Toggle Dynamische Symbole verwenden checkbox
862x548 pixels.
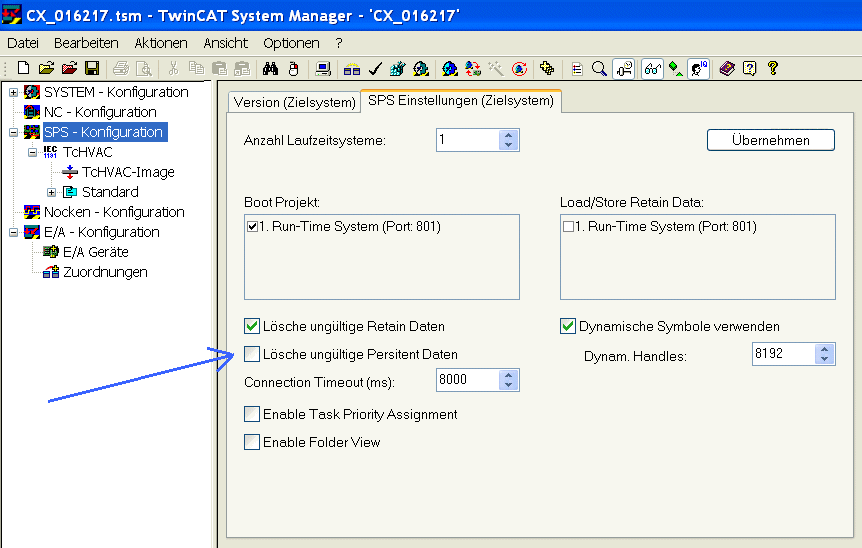(x=568, y=326)
